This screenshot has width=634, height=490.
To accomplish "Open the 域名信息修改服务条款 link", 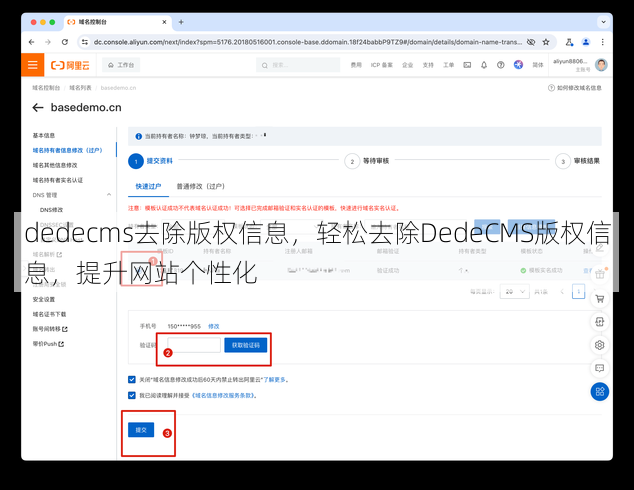I will point(223,395).
